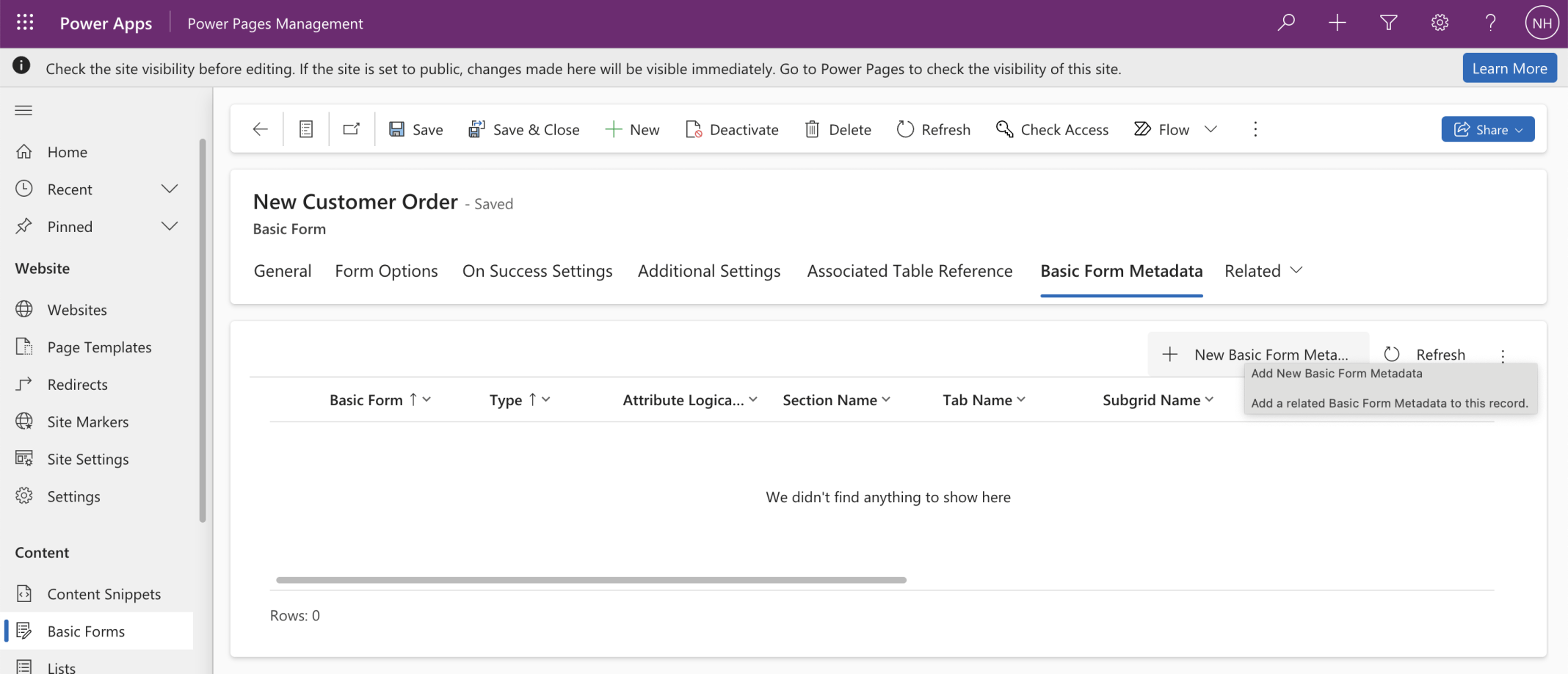Go back using the back arrow

[x=260, y=129]
